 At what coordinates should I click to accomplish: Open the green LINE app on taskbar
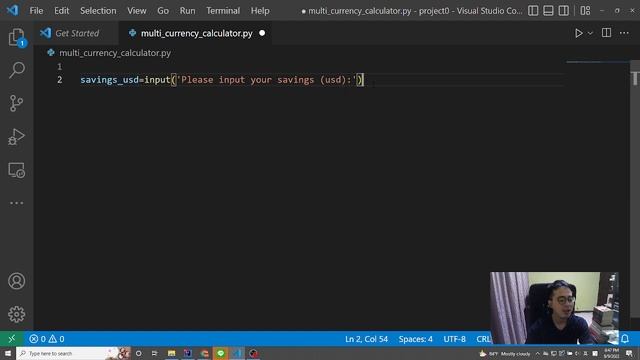pos(221,353)
